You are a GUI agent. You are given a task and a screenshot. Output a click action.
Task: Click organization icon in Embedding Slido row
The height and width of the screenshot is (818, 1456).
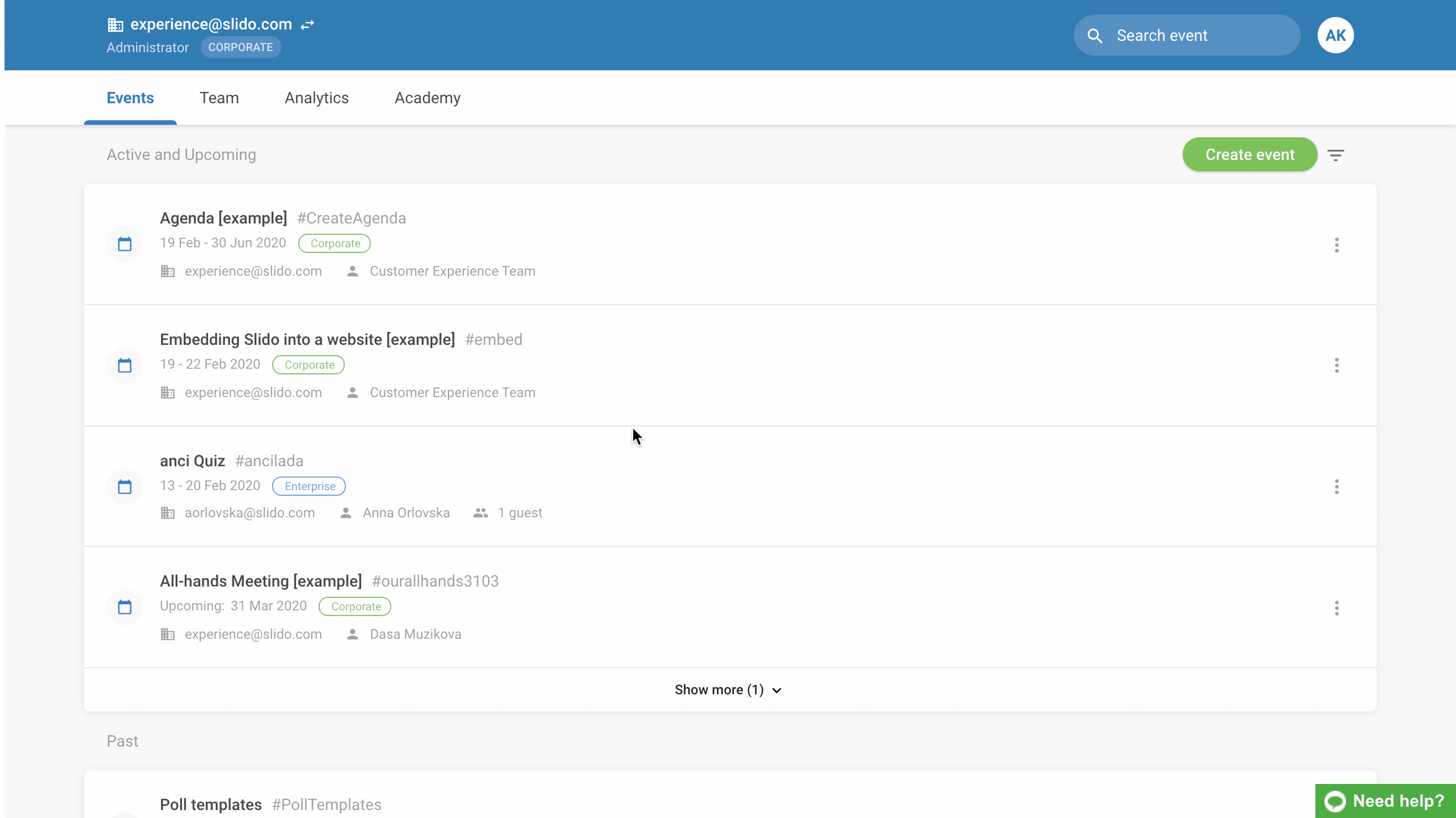[167, 393]
